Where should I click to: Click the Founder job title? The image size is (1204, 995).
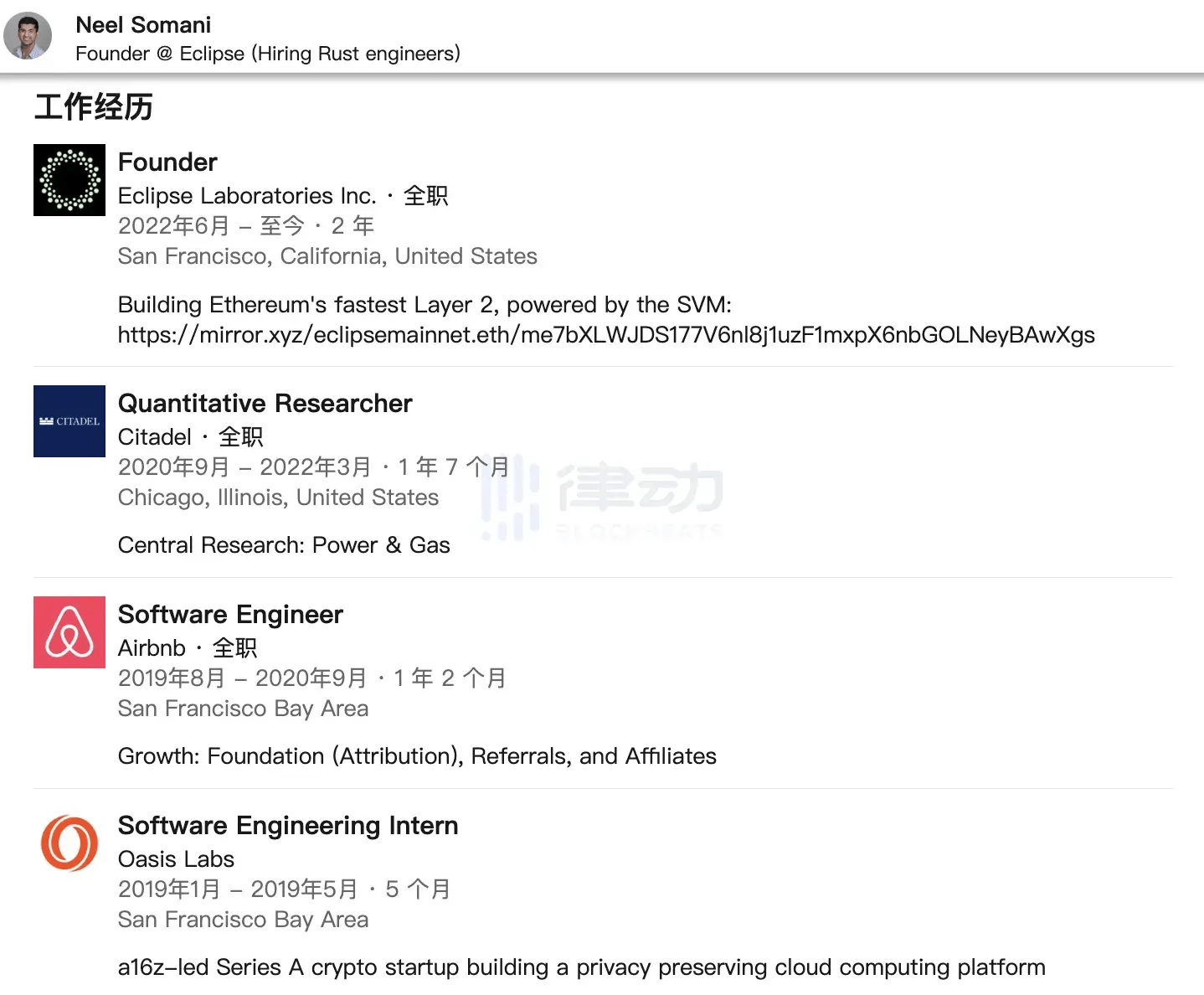167,162
